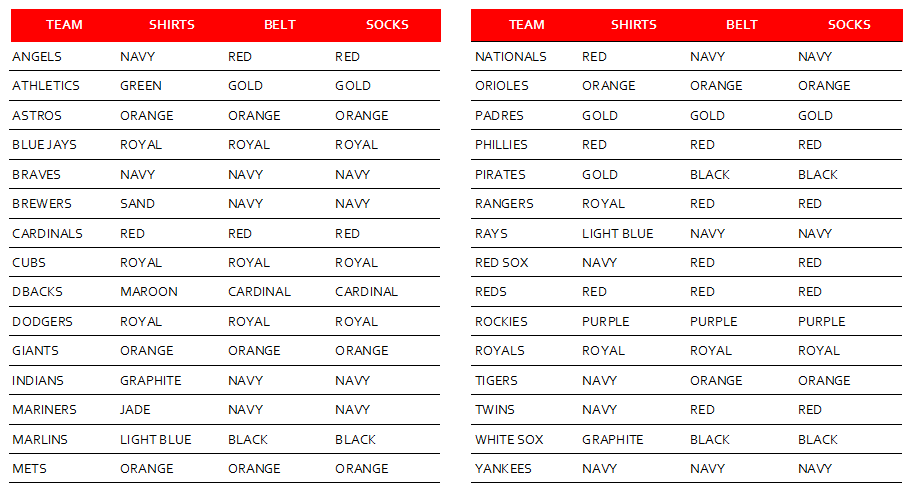Click the NATIONALS team name
This screenshot has height=497, width=915.
click(x=511, y=57)
